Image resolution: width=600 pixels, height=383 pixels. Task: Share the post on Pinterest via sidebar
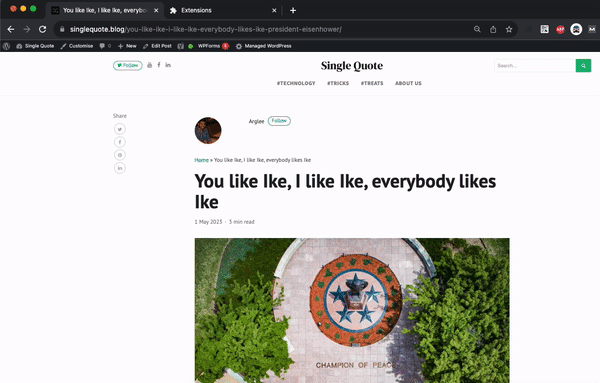click(x=120, y=155)
